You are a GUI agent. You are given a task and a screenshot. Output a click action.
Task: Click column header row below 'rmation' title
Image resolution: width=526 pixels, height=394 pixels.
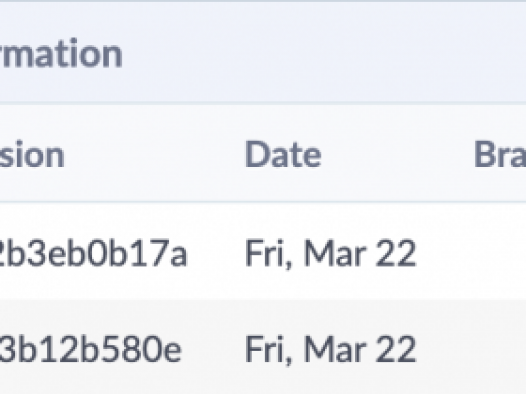[x=263, y=154]
